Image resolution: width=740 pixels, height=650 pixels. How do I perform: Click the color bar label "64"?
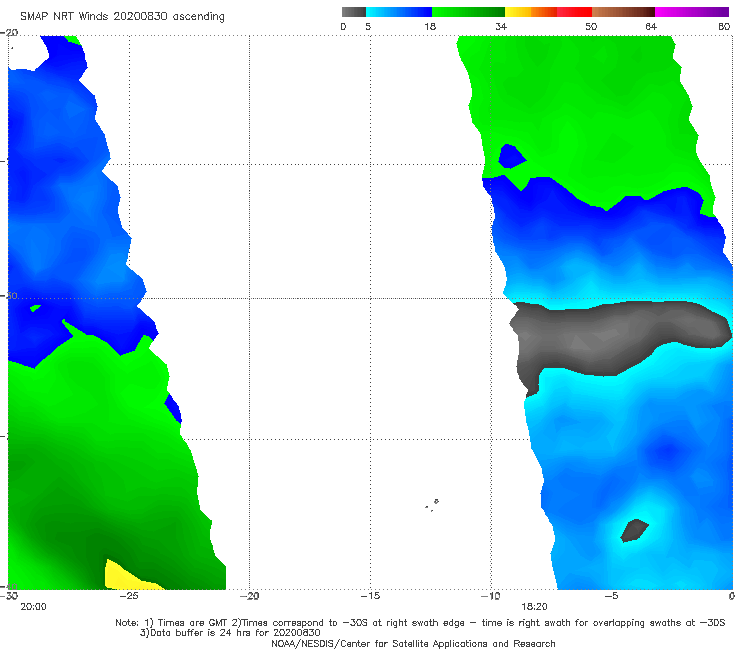coord(651,27)
